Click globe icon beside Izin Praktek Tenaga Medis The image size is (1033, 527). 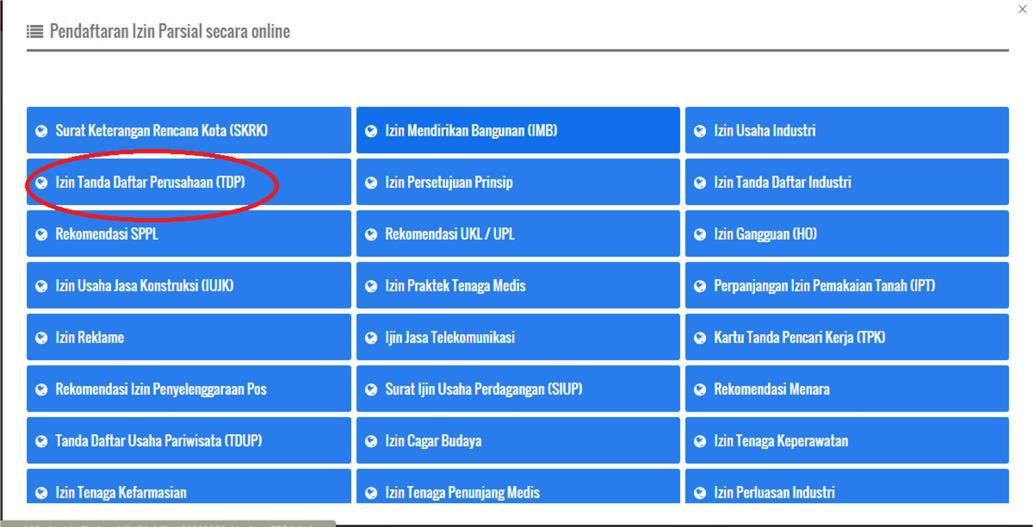point(371,286)
